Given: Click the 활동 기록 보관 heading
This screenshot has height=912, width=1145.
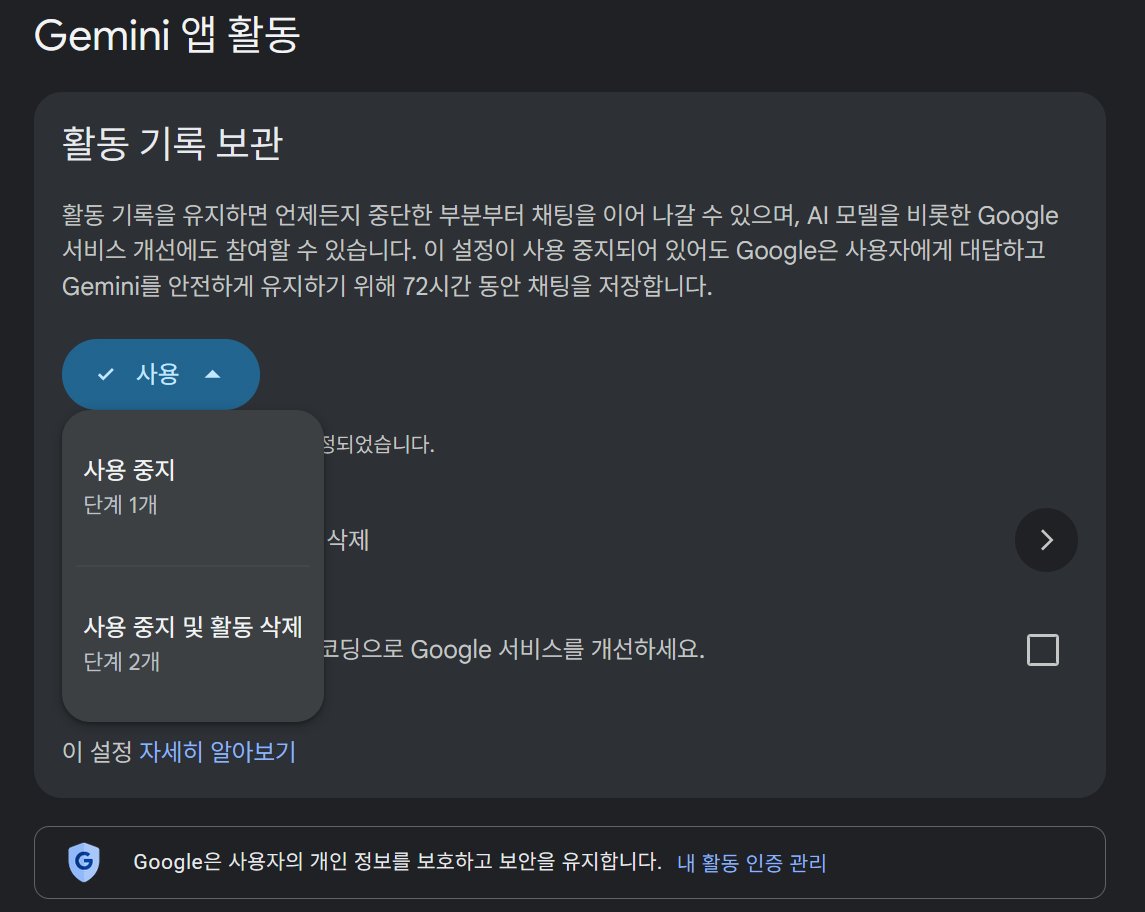Looking at the screenshot, I should pyautogui.click(x=172, y=143).
